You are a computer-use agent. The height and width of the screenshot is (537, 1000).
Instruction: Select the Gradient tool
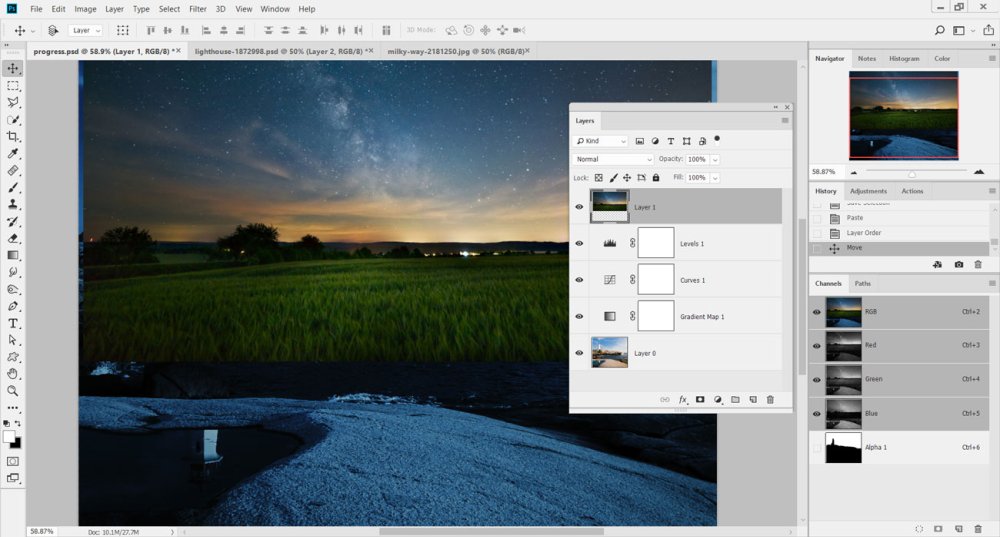click(x=13, y=255)
